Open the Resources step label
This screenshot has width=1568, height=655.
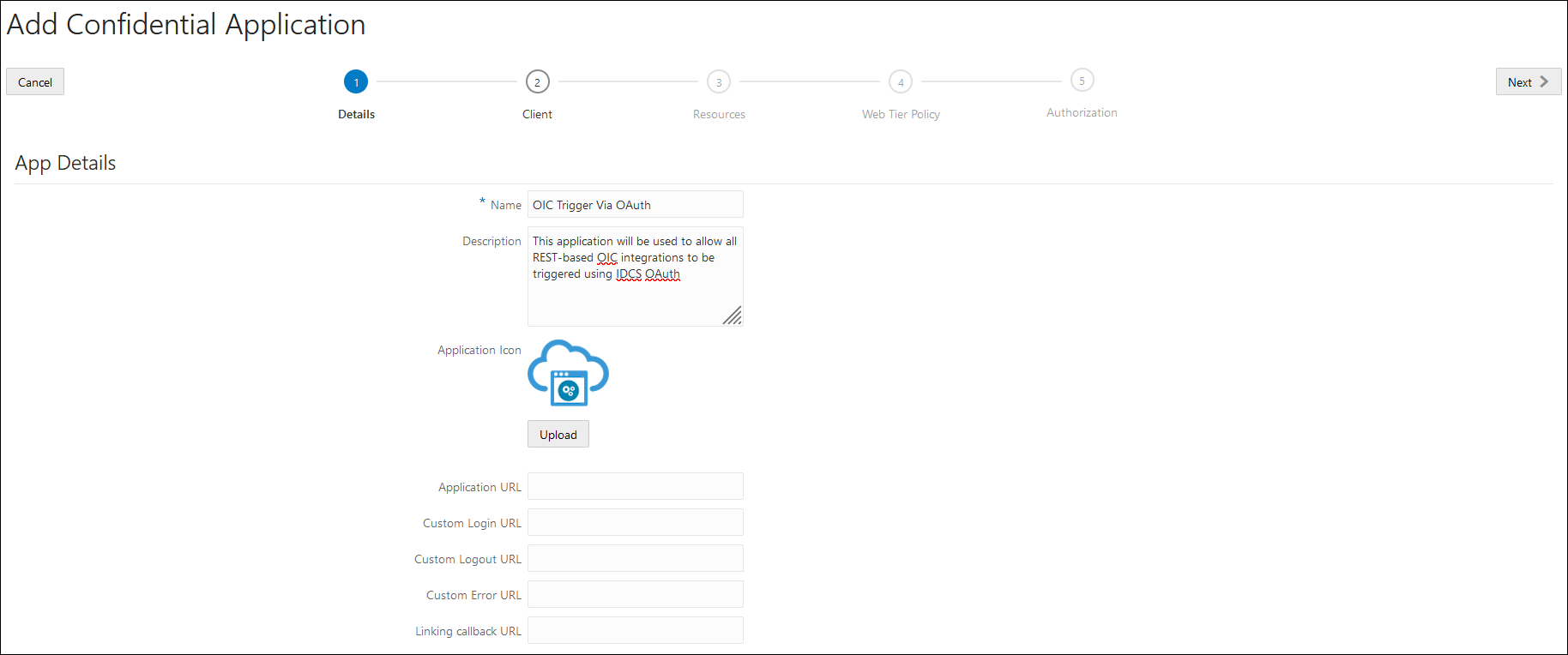click(x=719, y=114)
